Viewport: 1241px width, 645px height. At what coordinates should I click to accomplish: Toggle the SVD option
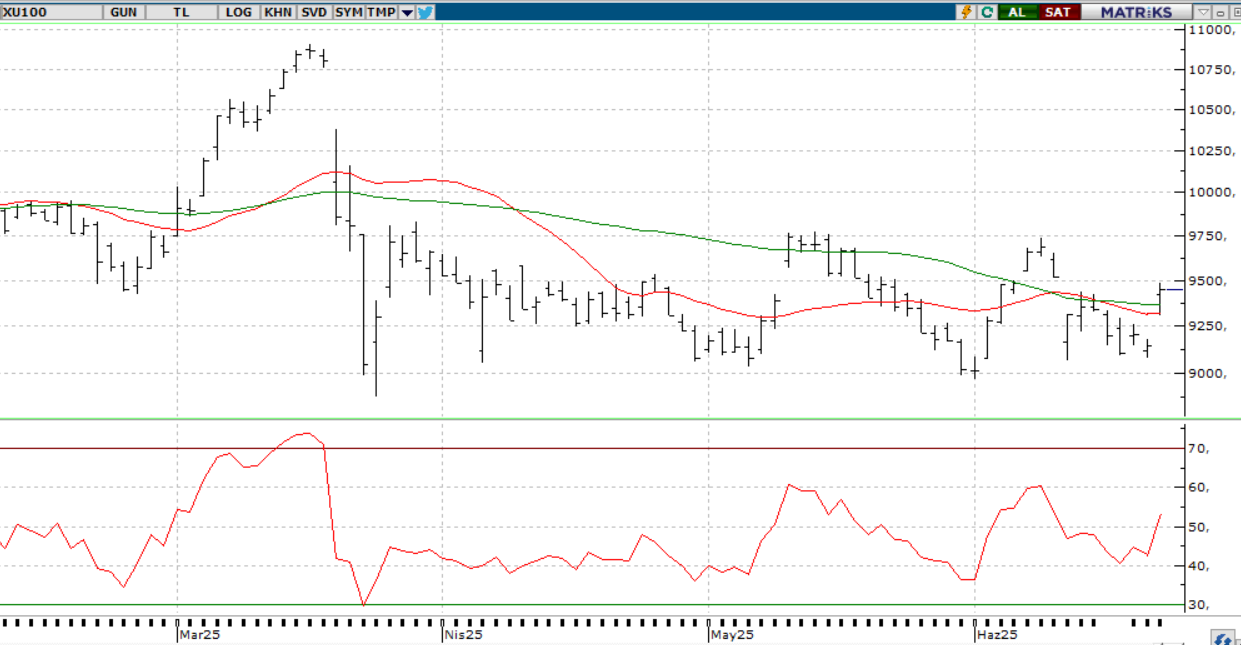click(313, 12)
